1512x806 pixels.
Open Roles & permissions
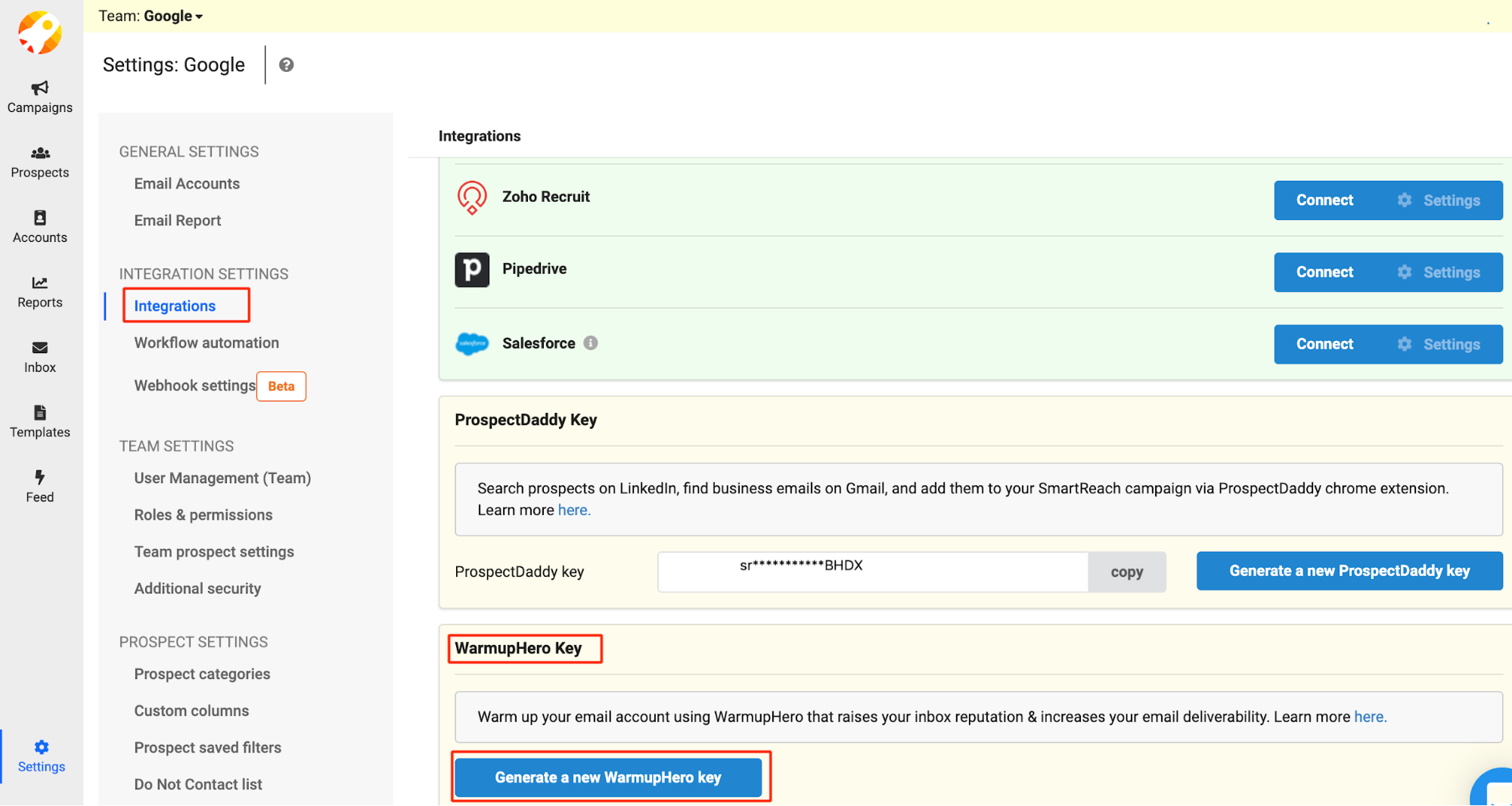pyautogui.click(x=203, y=516)
